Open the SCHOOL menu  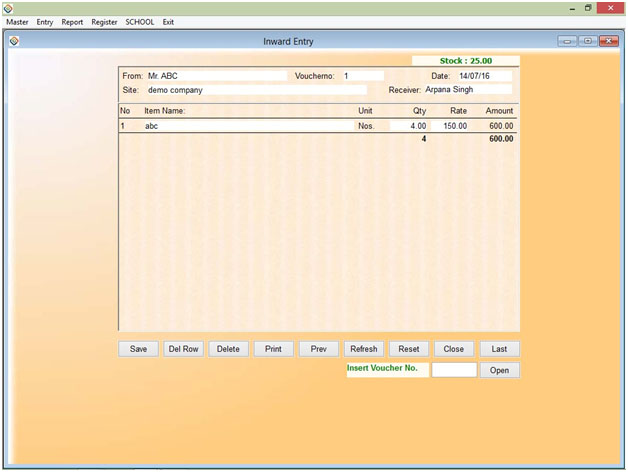pos(140,22)
